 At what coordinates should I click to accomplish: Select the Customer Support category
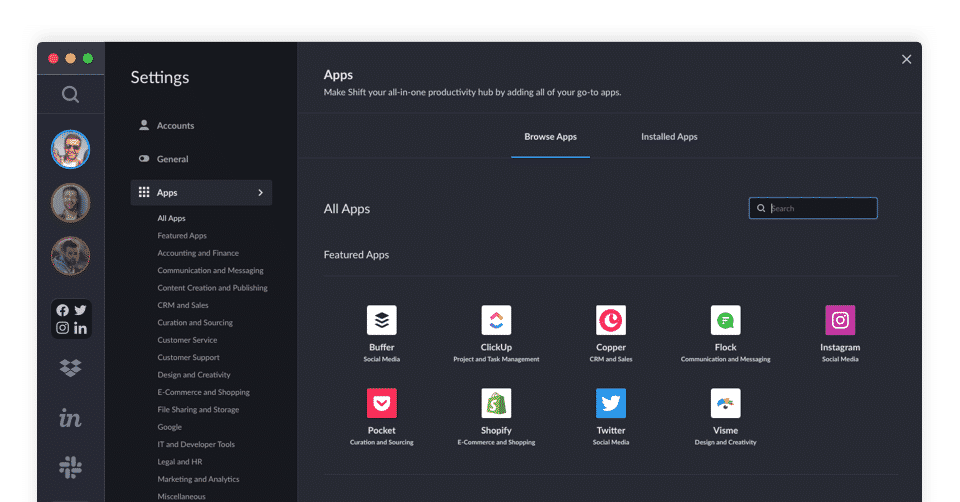188,358
